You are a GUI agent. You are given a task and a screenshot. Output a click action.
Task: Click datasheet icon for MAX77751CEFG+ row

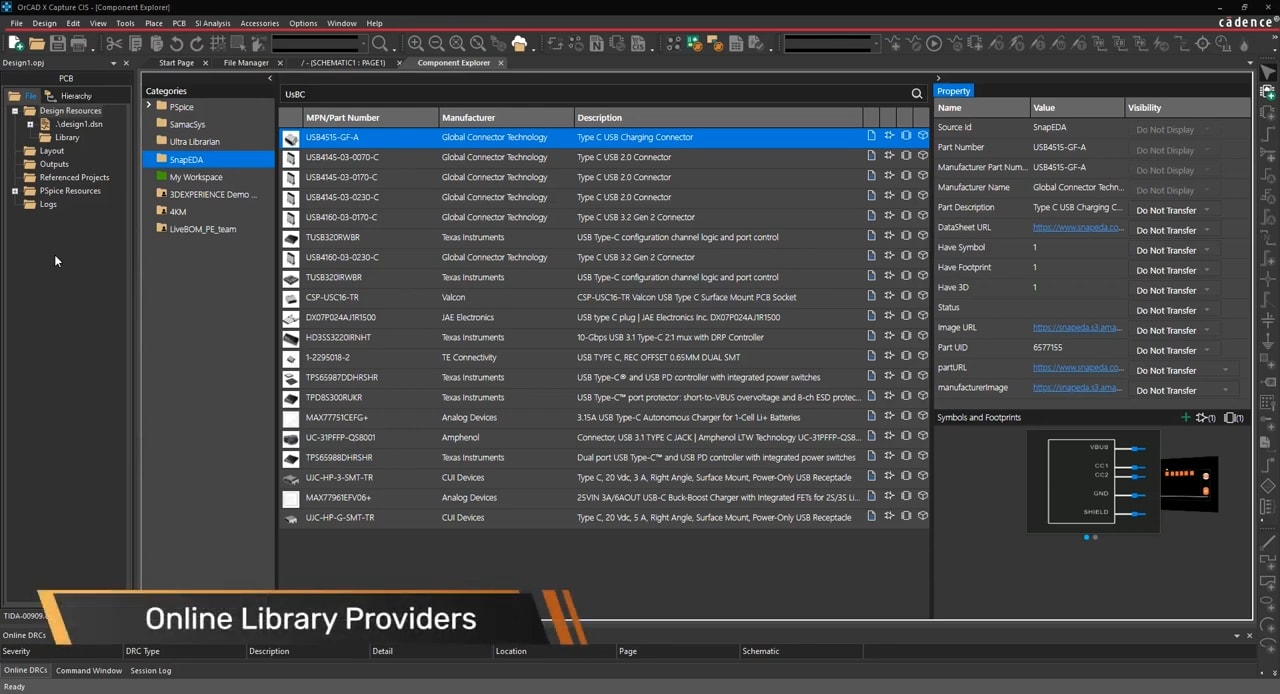click(x=871, y=417)
